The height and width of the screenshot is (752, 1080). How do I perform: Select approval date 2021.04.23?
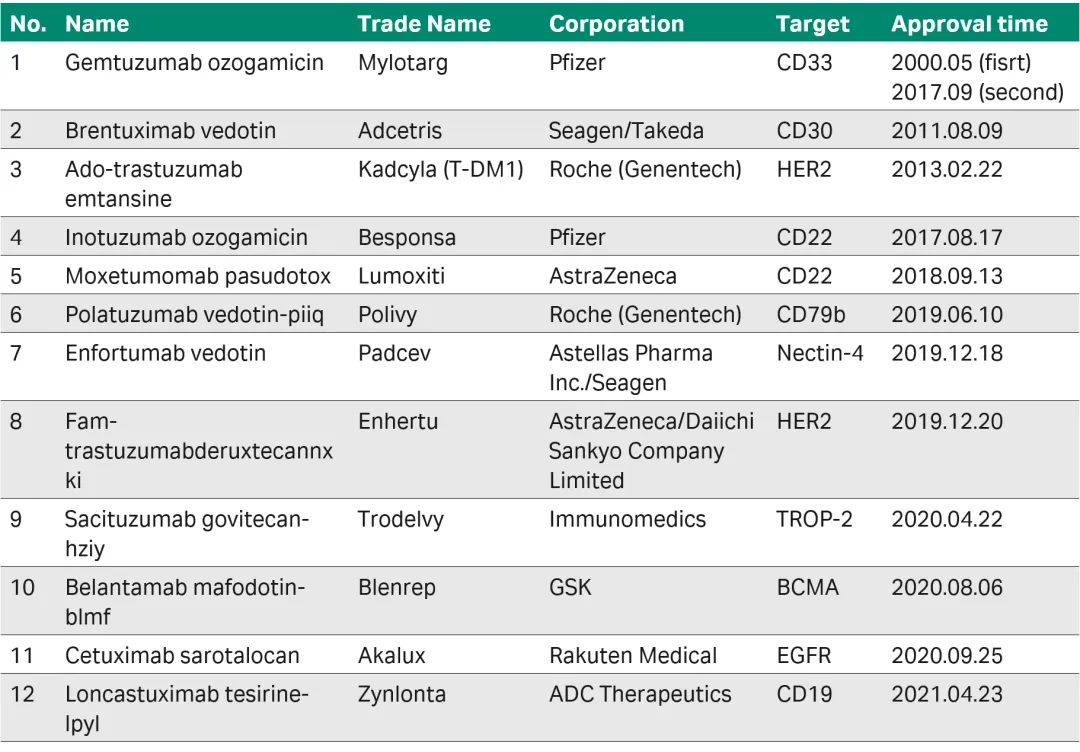tap(946, 694)
